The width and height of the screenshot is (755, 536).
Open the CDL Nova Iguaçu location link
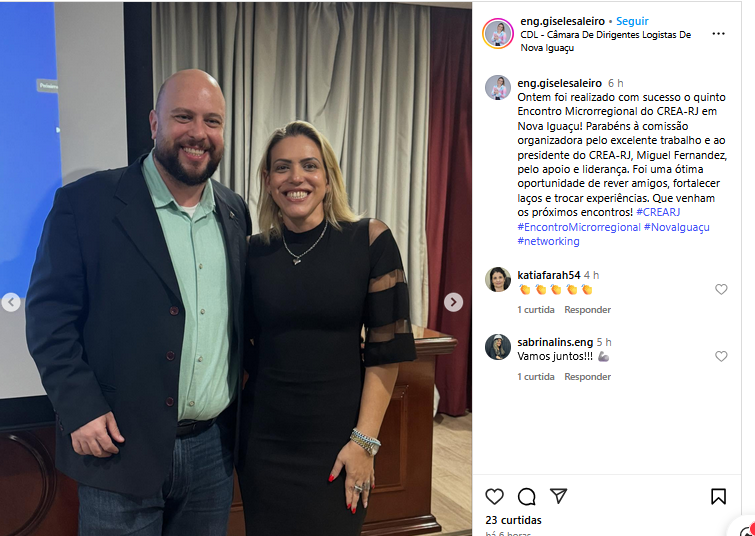(x=605, y=41)
